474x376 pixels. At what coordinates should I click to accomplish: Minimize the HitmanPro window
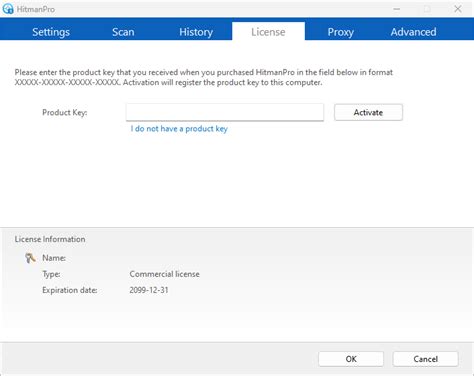pos(397,9)
